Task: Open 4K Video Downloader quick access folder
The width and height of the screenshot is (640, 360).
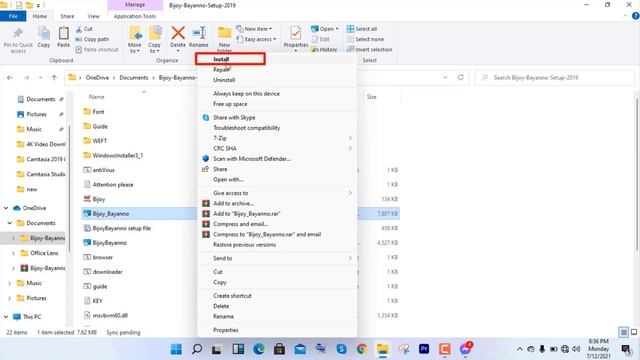Action: pyautogui.click(x=41, y=144)
